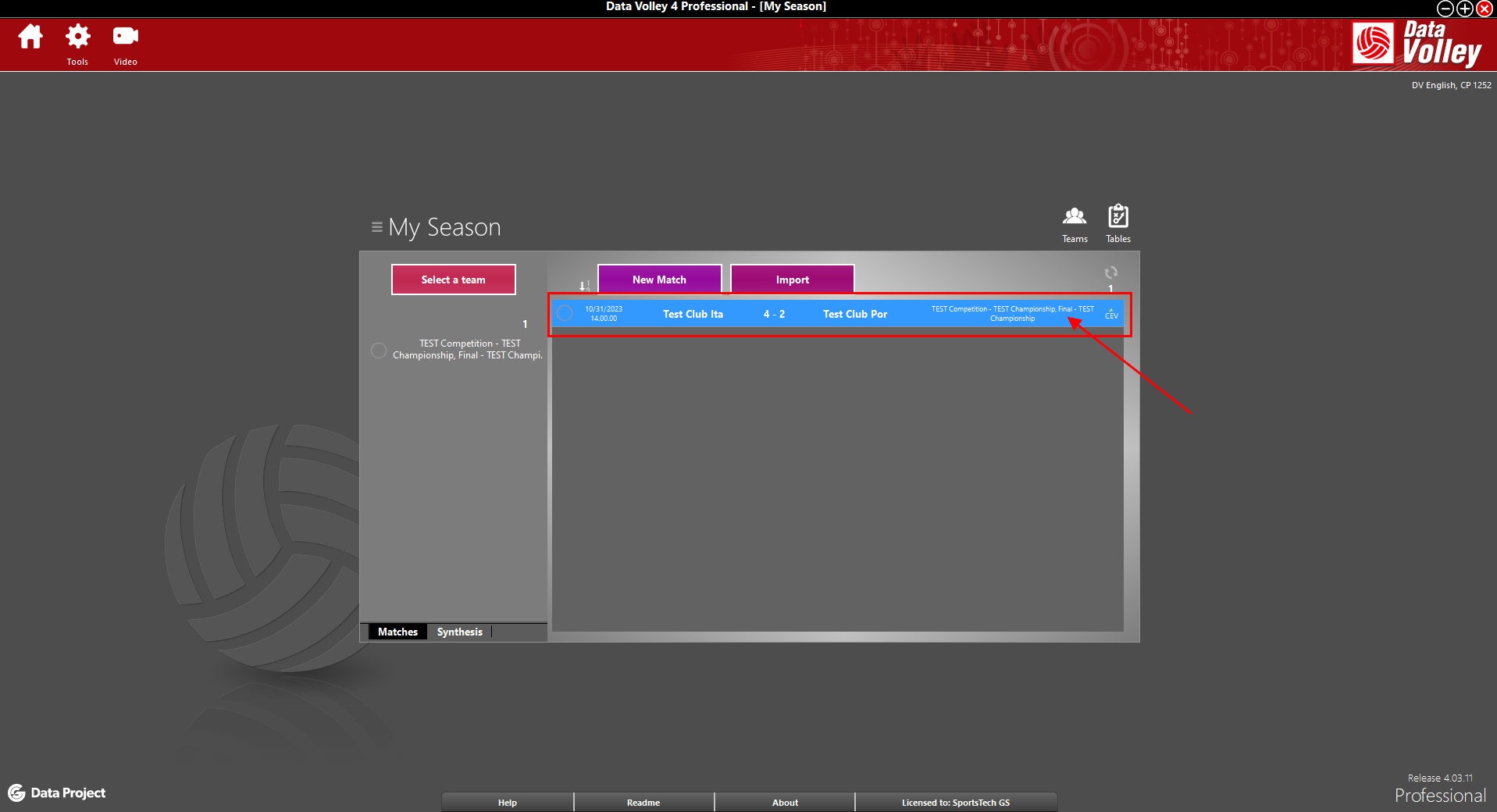Open the Tools gear icon
This screenshot has height=812, width=1497.
(77, 36)
